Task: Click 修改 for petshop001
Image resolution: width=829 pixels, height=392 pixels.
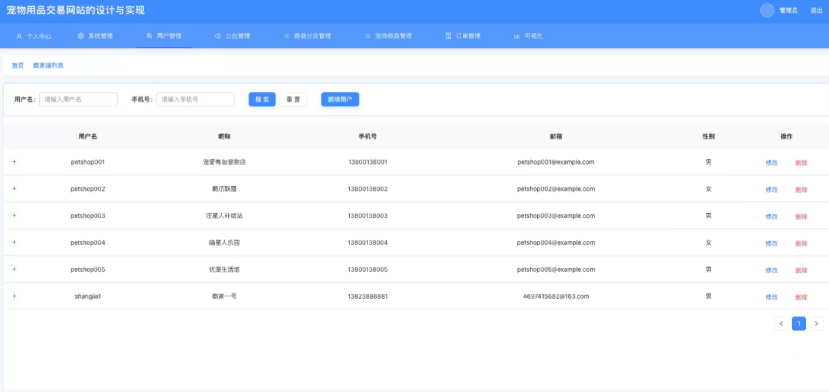Action: [771, 163]
